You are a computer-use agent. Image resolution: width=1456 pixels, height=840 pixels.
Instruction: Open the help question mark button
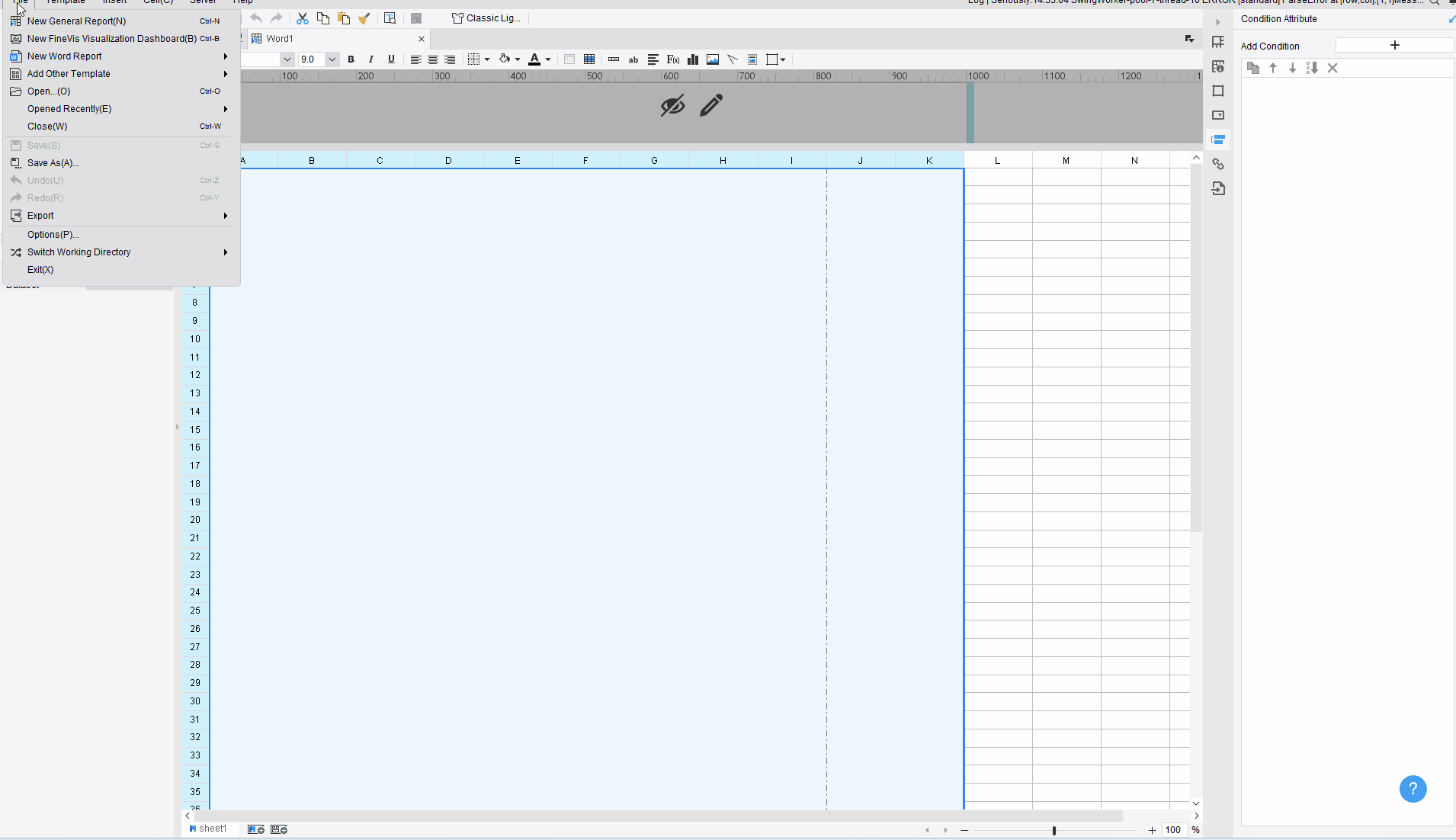point(1414,789)
